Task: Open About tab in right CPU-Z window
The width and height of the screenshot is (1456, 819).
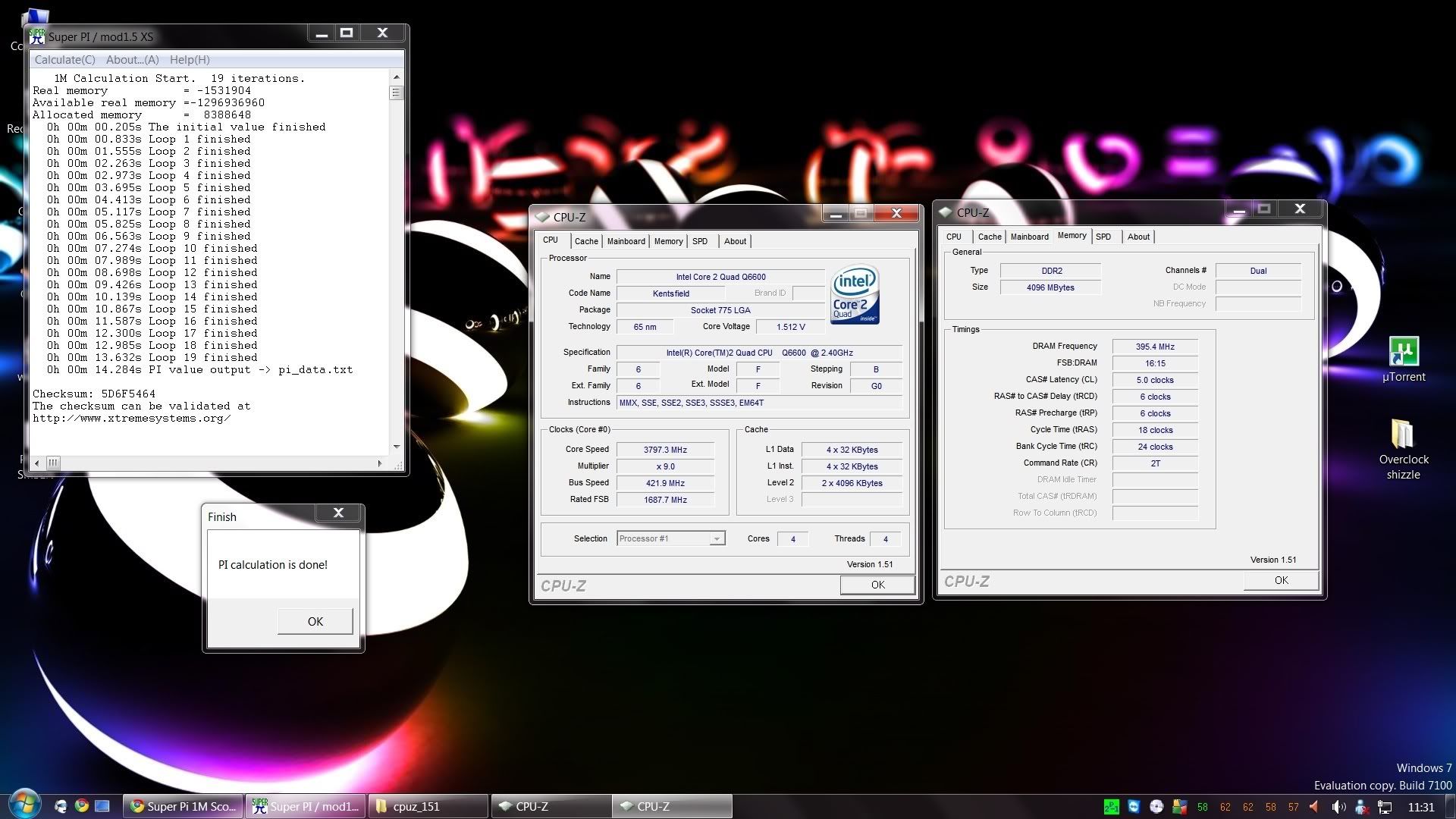Action: [1138, 237]
